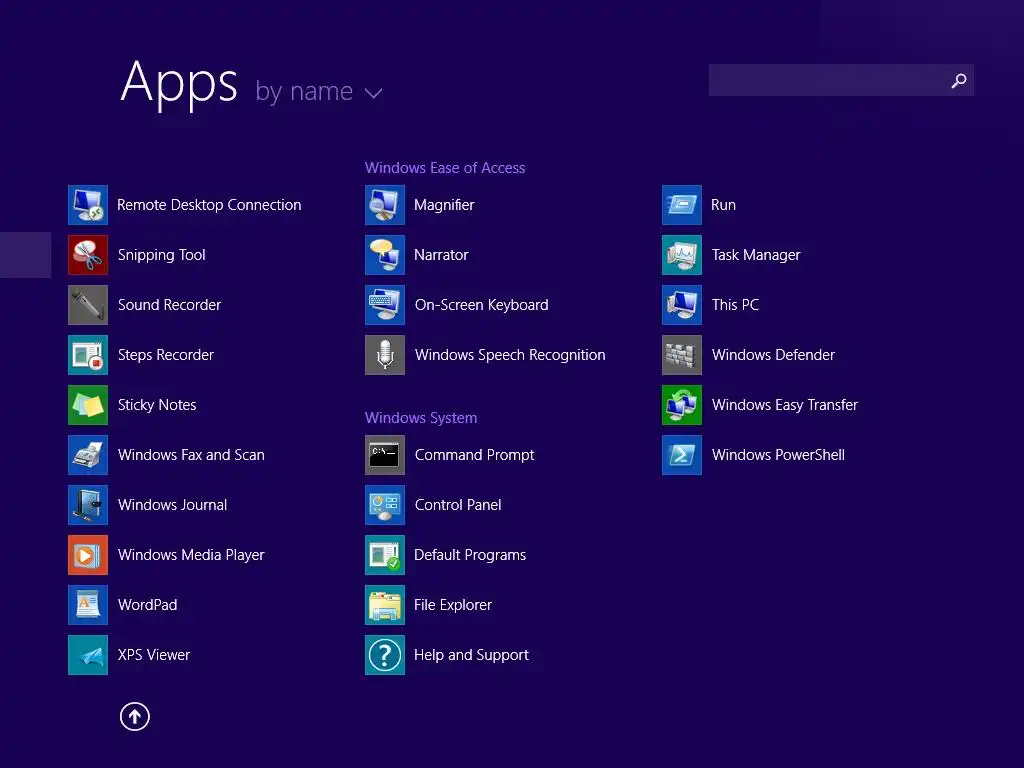Select the 'Sound Recorder' text
Viewport: 1024px width, 768px height.
pos(169,305)
